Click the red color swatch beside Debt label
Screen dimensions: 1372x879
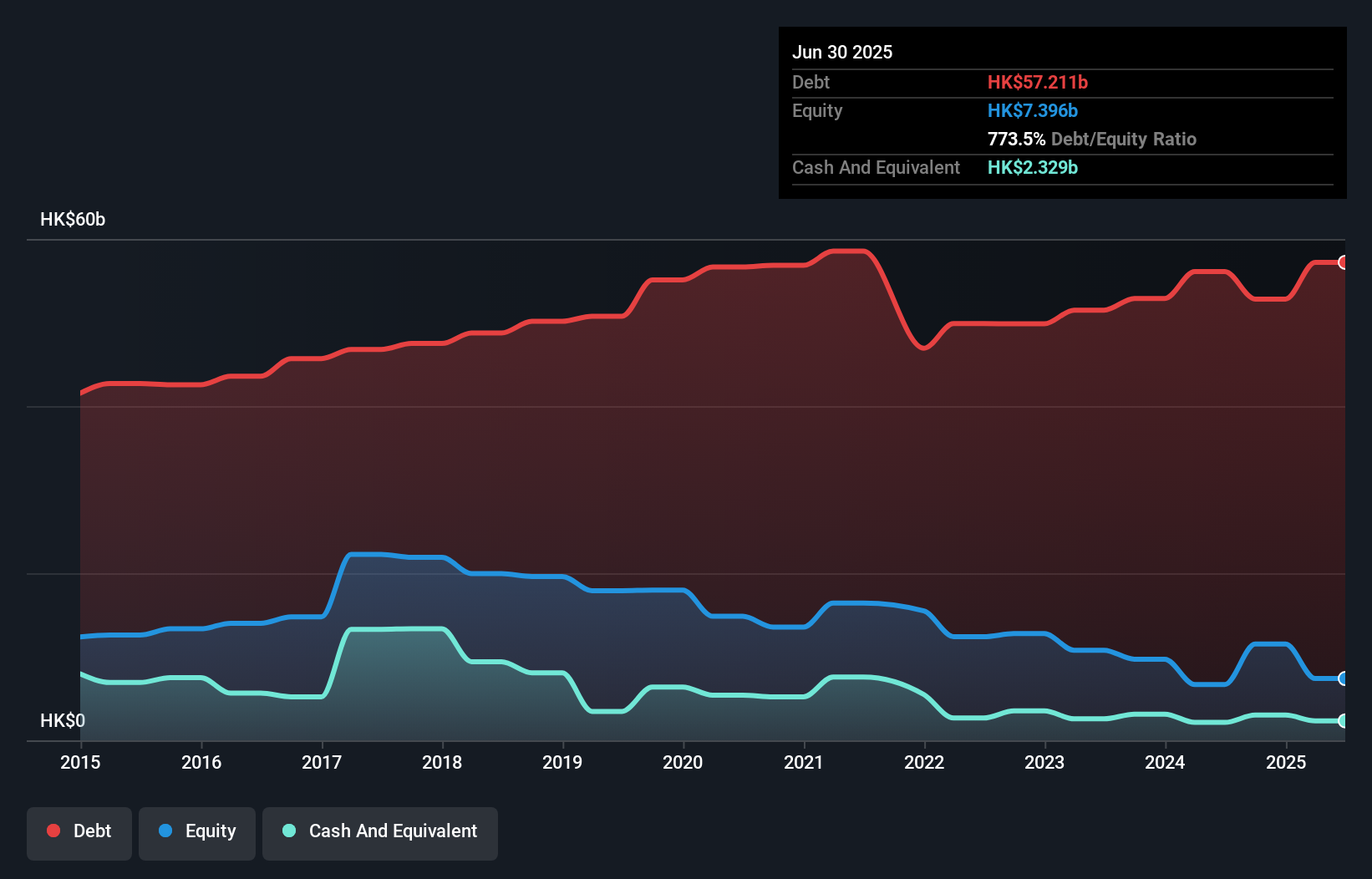click(52, 831)
